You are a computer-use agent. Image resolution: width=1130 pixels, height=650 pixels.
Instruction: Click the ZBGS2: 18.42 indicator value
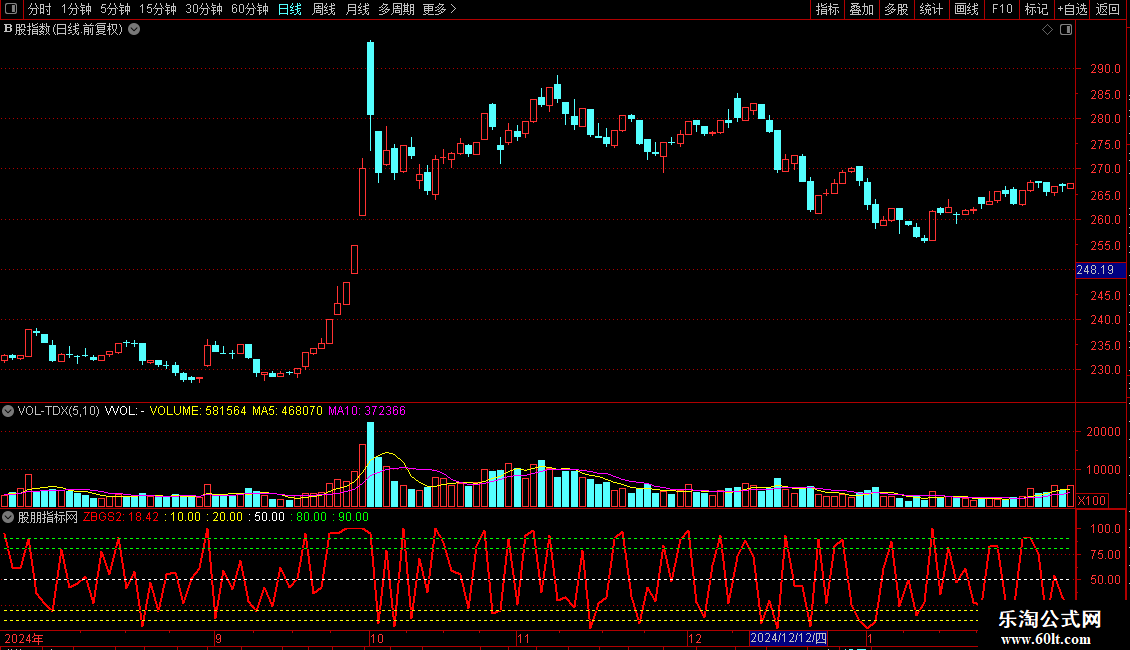click(121, 517)
